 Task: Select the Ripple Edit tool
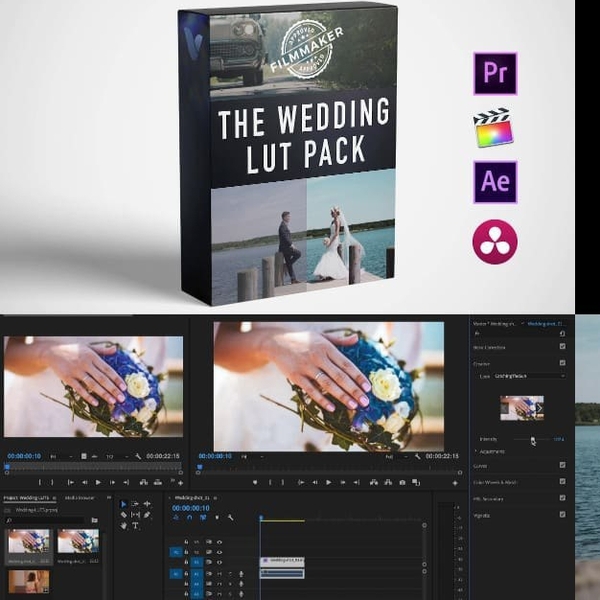click(147, 504)
